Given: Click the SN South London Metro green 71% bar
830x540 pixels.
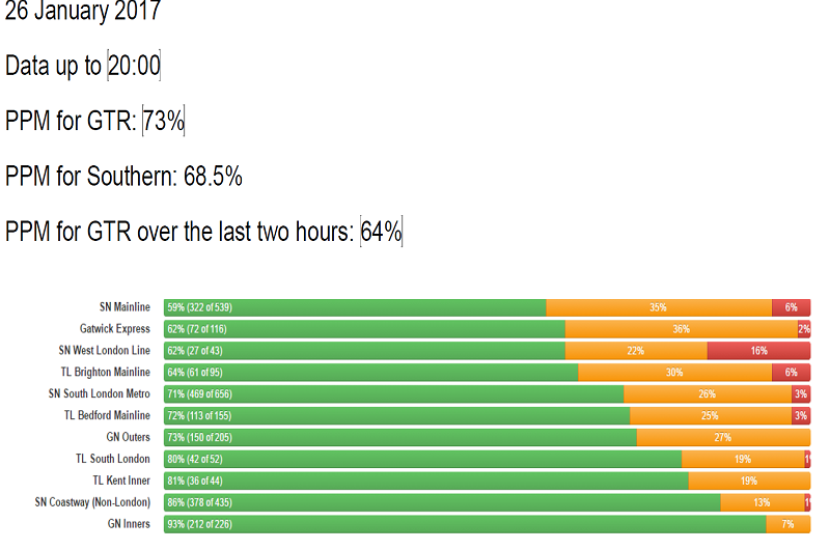Looking at the screenshot, I should tap(394, 394).
